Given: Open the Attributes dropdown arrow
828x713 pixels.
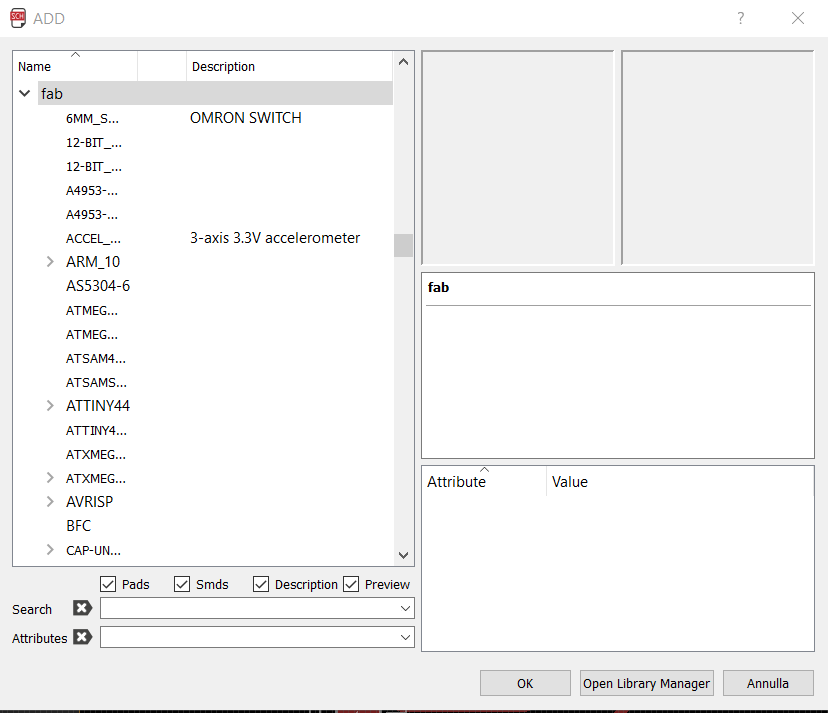Looking at the screenshot, I should pyautogui.click(x=405, y=637).
